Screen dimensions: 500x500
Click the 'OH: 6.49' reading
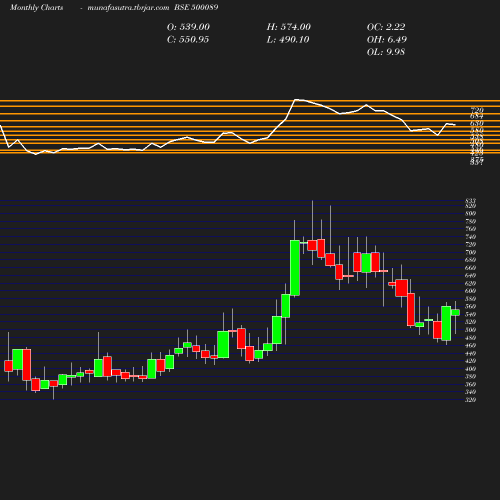pyautogui.click(x=387, y=40)
